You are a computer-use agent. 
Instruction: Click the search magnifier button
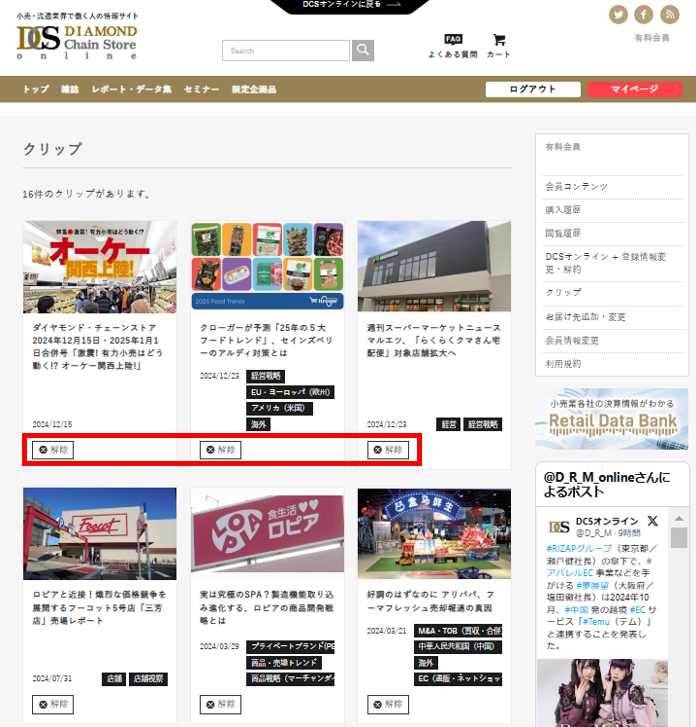coord(363,50)
